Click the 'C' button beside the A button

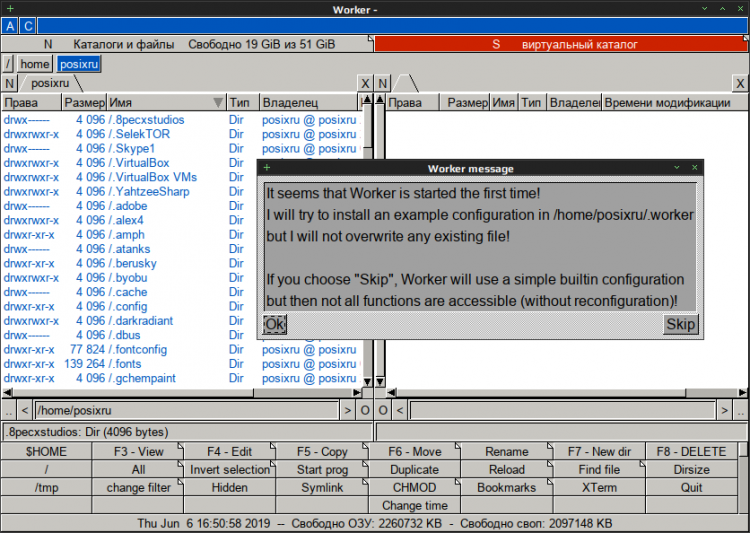point(27,26)
